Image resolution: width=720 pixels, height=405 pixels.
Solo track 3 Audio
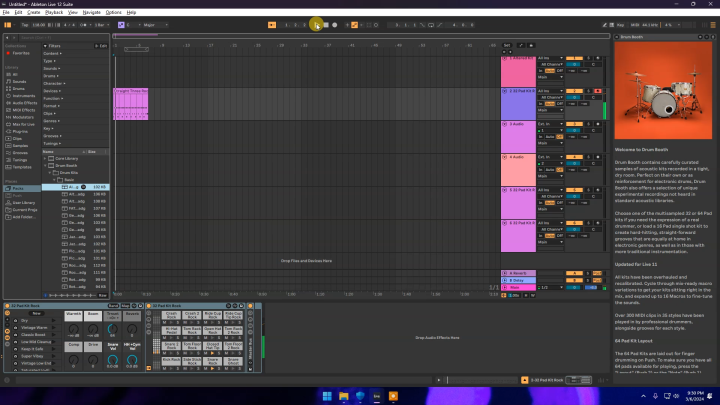pos(590,124)
